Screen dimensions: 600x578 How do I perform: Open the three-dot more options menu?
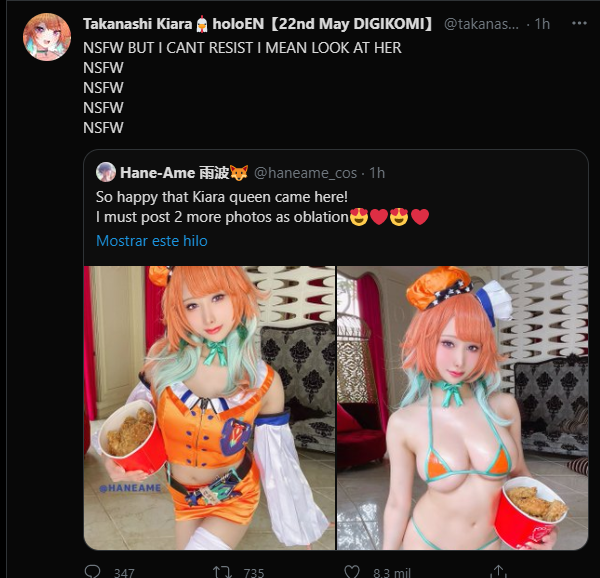(x=579, y=23)
